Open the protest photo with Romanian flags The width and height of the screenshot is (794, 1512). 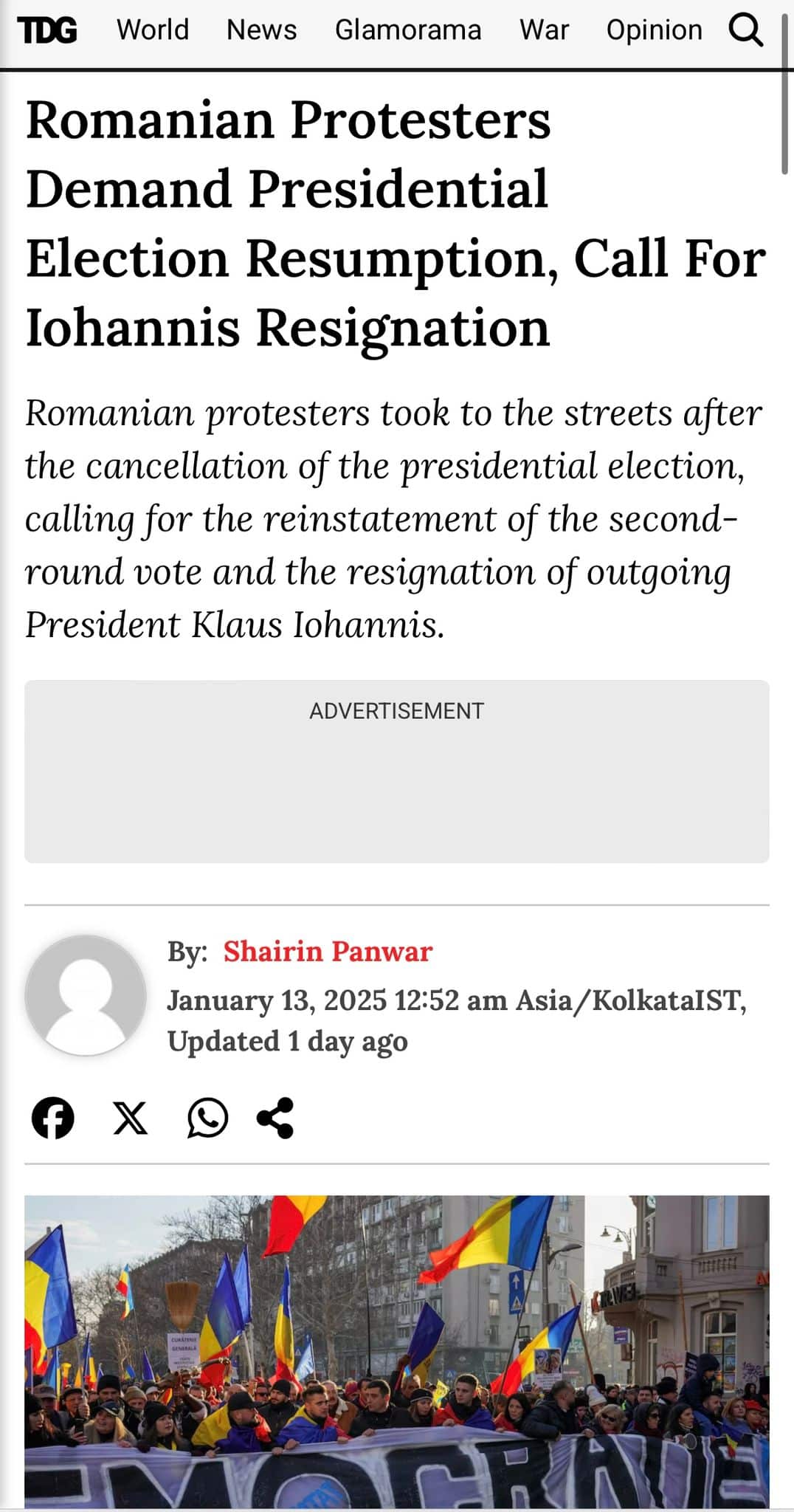click(x=397, y=1351)
